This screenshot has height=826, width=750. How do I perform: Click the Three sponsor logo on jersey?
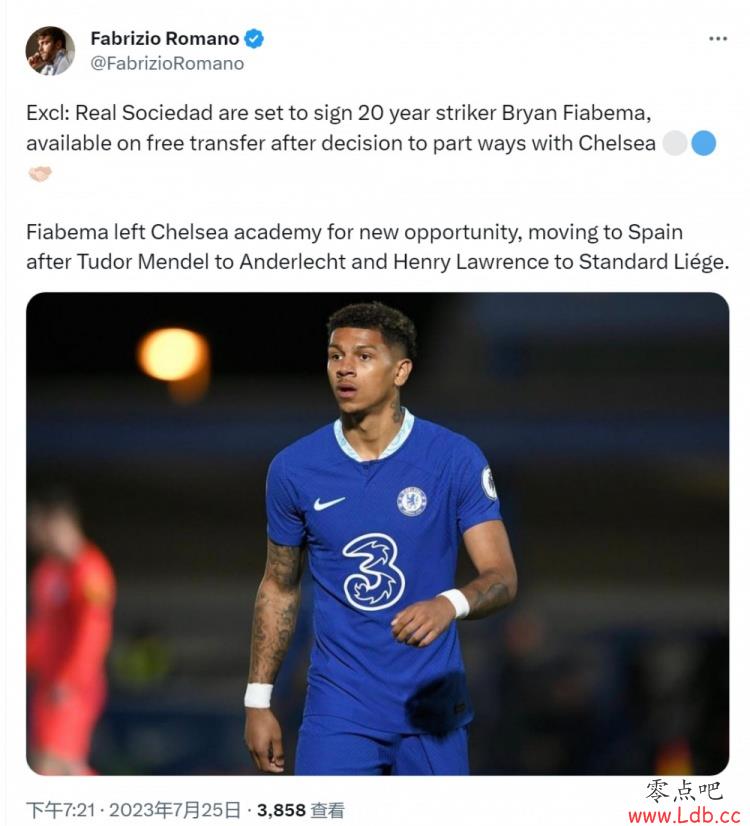point(373,572)
